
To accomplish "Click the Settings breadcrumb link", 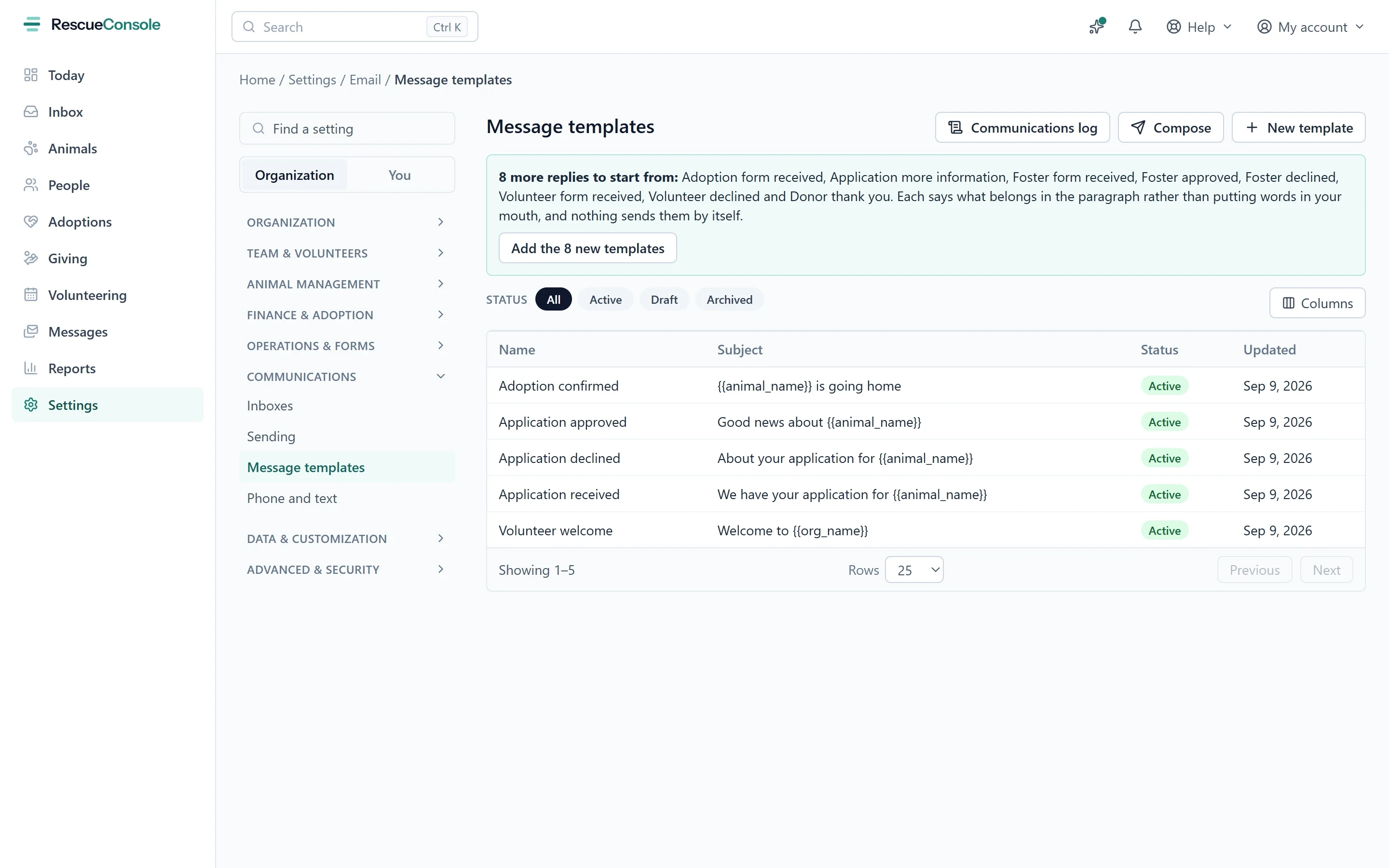I will click(312, 80).
